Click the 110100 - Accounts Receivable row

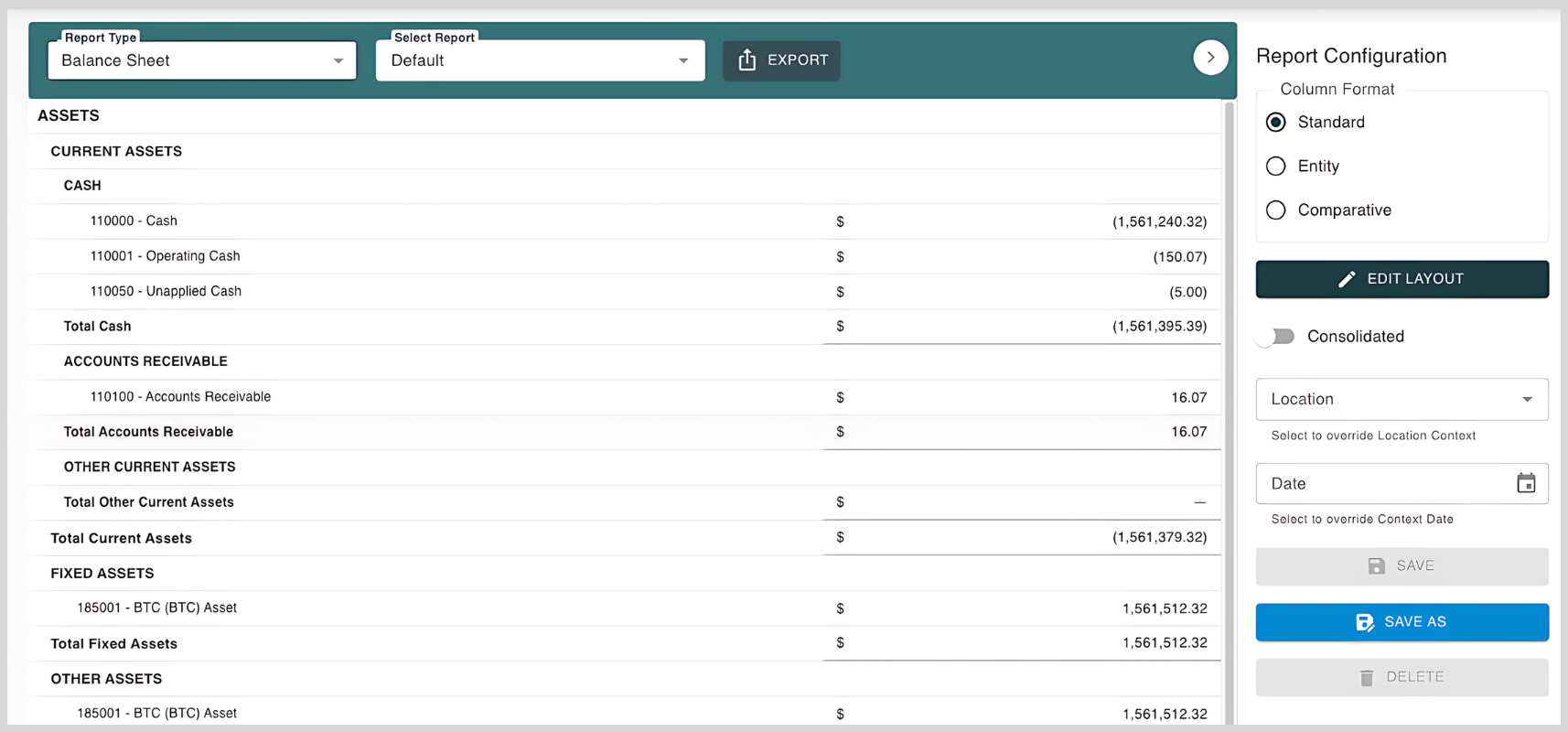[x=625, y=397]
